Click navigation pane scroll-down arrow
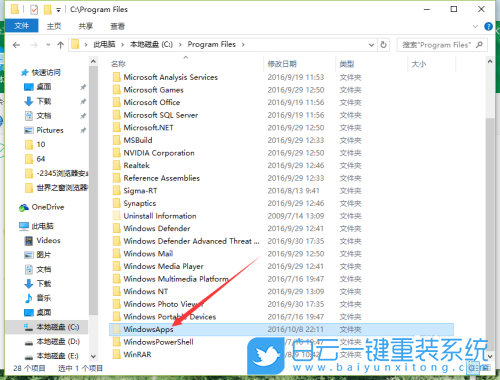The height and width of the screenshot is (380, 500). pyautogui.click(x=93, y=356)
